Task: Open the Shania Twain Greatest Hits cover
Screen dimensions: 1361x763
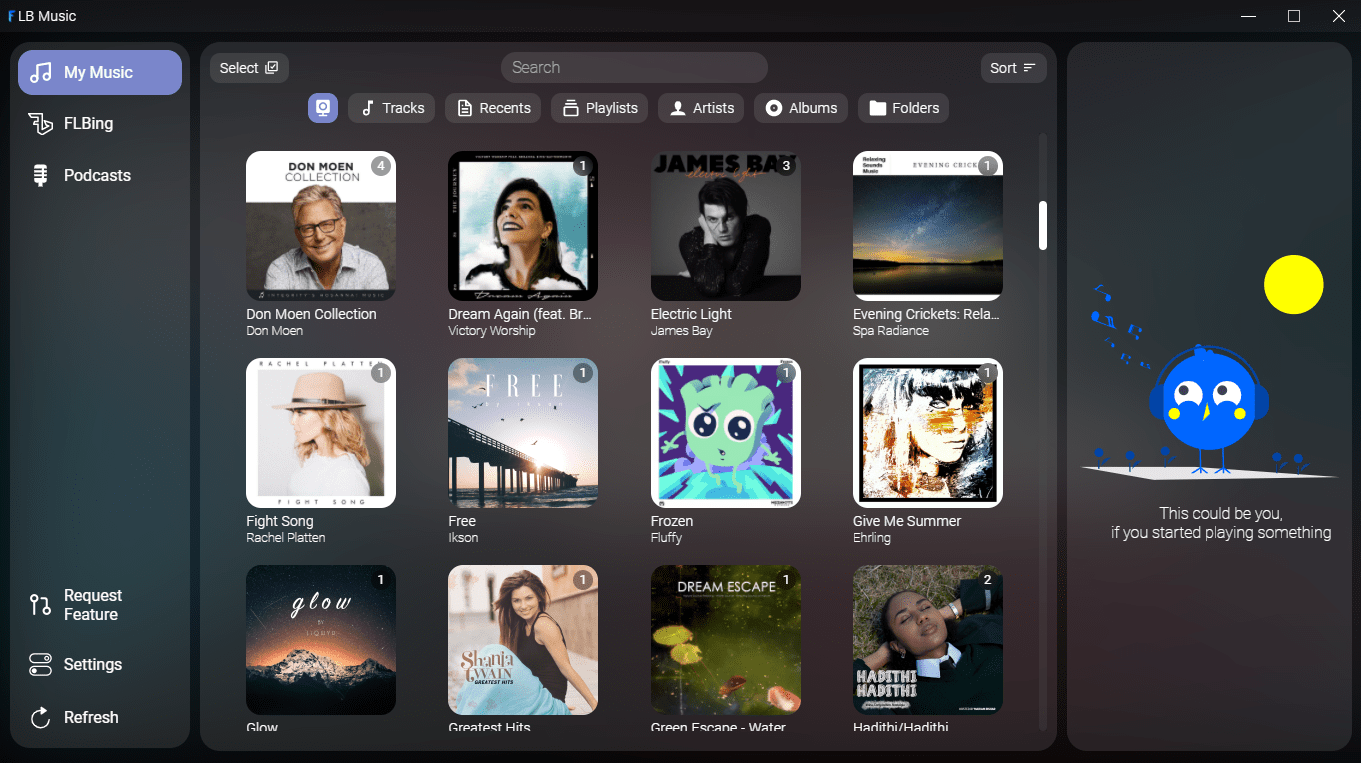Action: point(523,640)
